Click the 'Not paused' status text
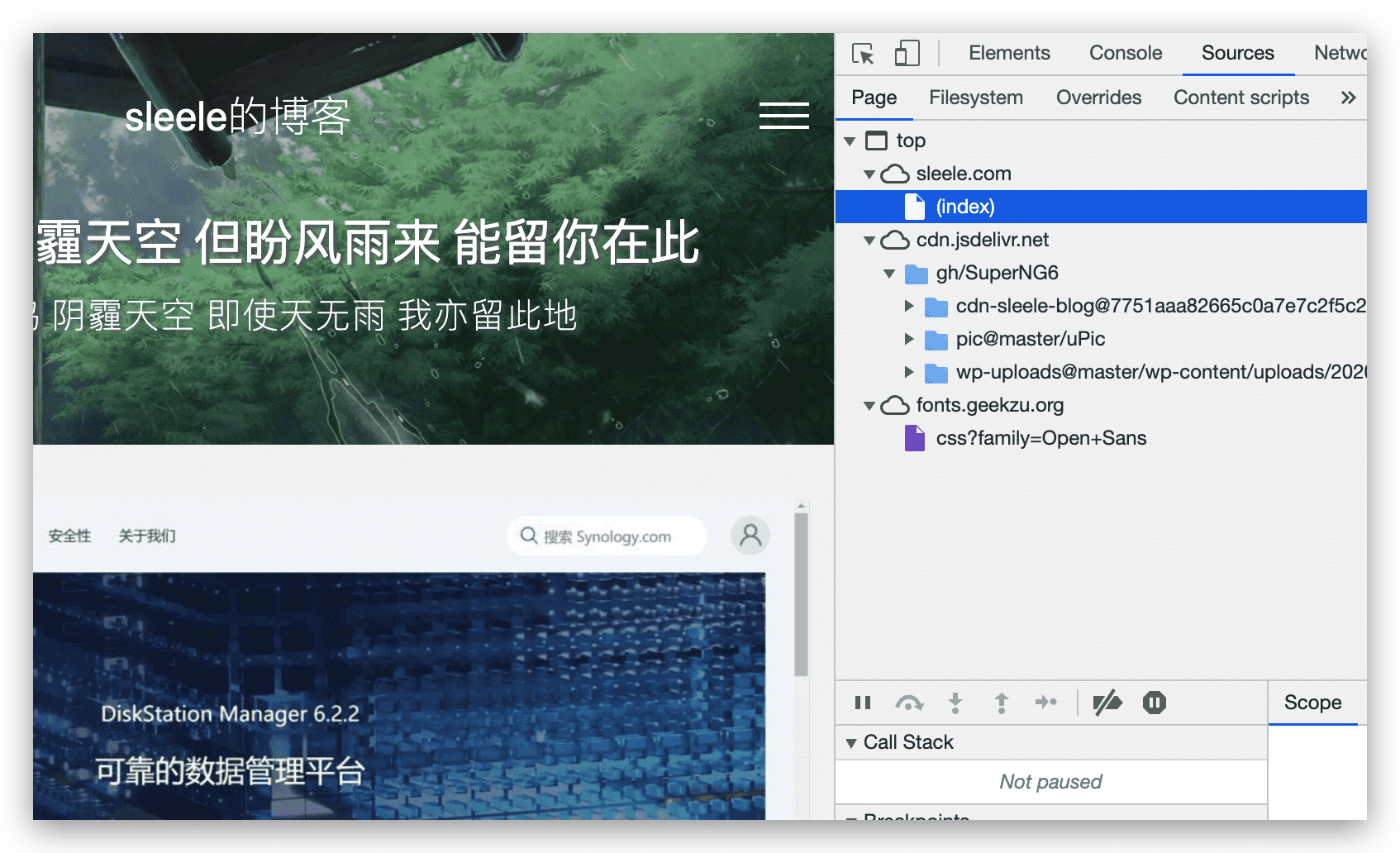1400x853 pixels. (1050, 782)
